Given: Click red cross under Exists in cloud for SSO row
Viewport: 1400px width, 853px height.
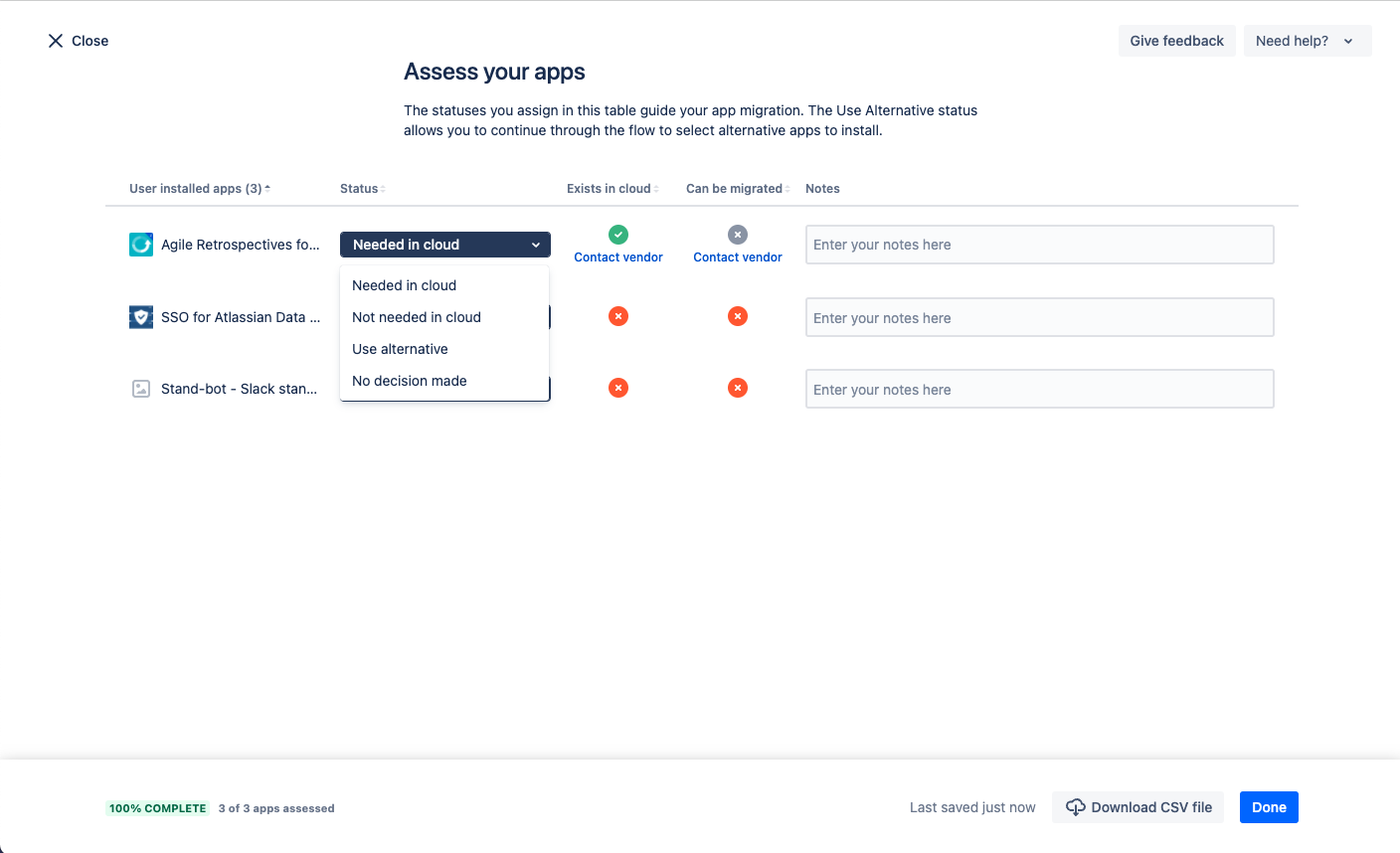Looking at the screenshot, I should coord(618,316).
